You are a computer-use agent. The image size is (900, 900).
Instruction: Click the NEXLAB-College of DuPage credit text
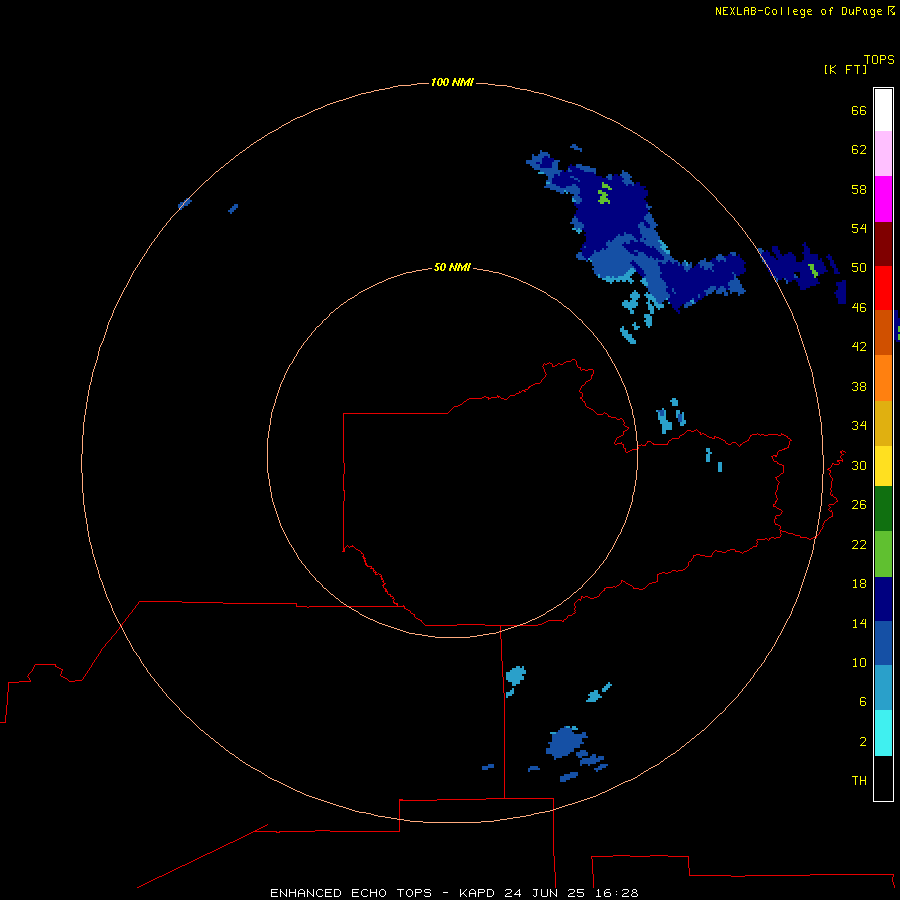(798, 11)
